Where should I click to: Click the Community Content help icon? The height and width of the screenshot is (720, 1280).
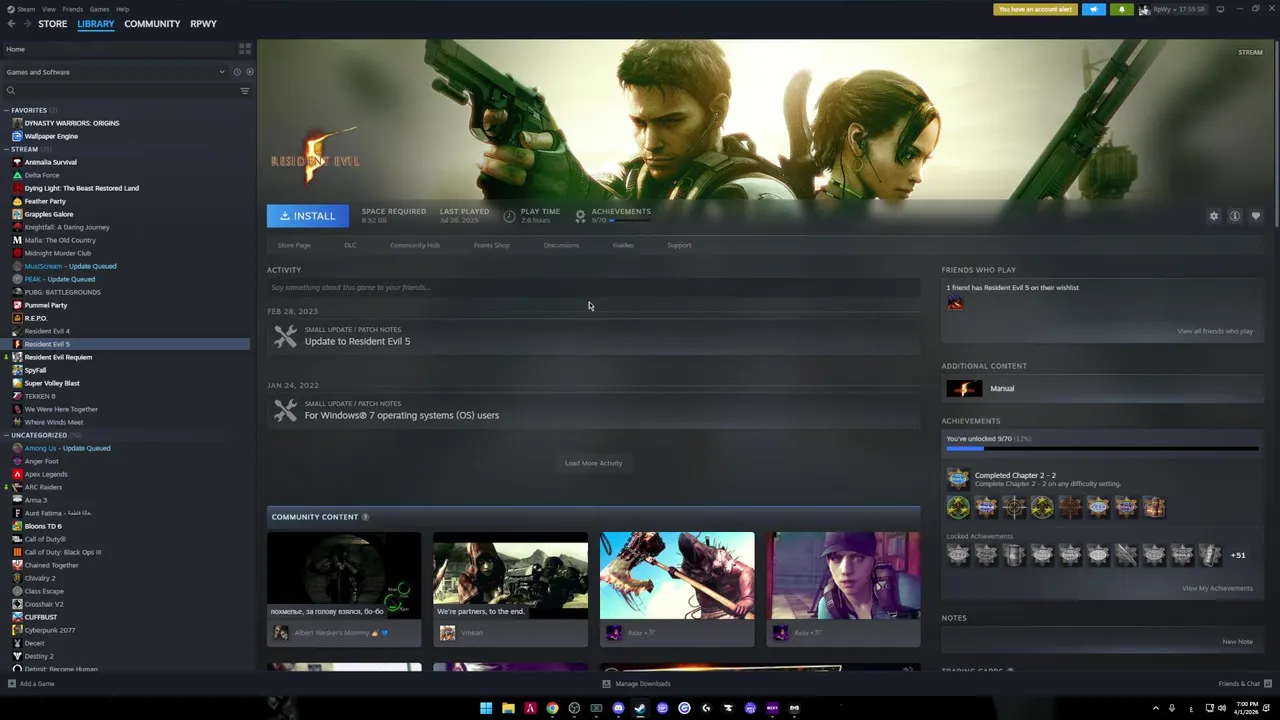pyautogui.click(x=365, y=517)
